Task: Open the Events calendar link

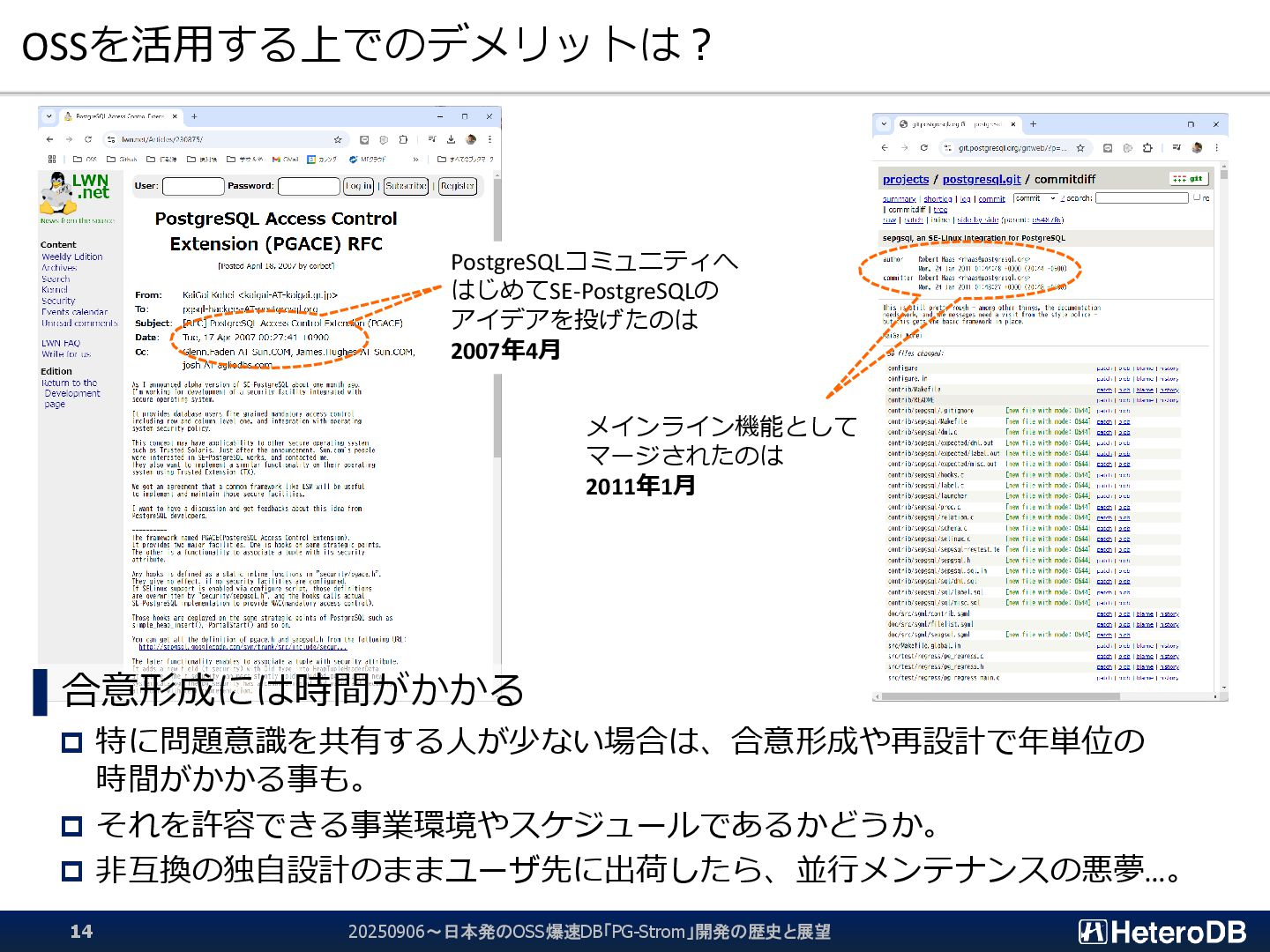Action: [x=75, y=312]
